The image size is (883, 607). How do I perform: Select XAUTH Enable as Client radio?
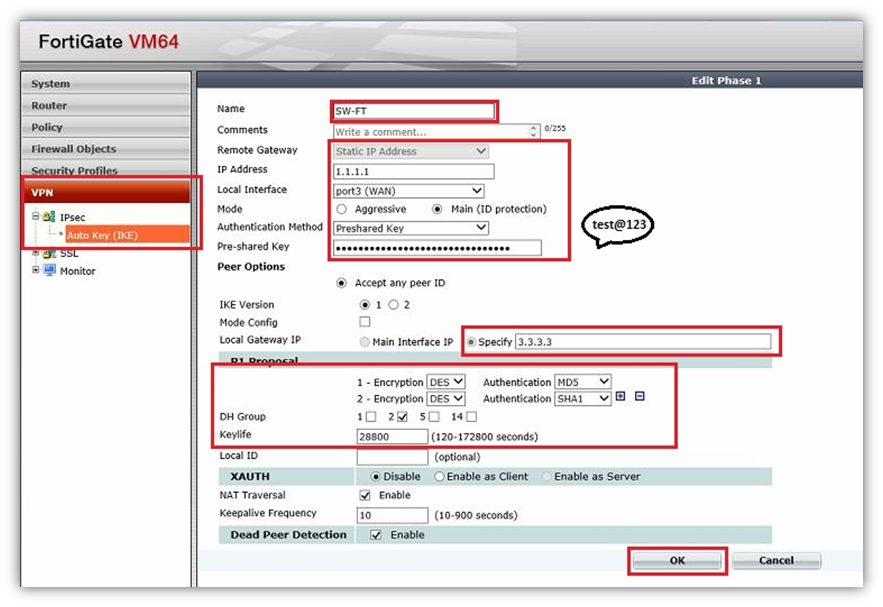[439, 476]
